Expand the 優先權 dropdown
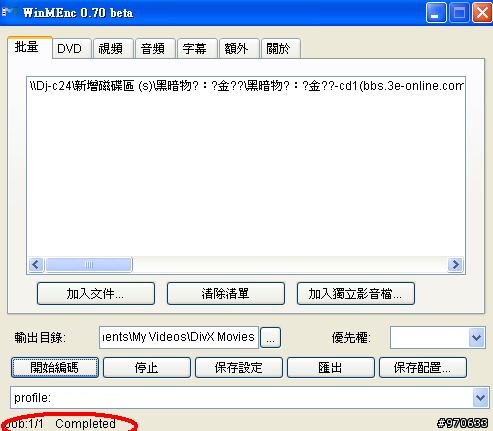 coord(477,338)
